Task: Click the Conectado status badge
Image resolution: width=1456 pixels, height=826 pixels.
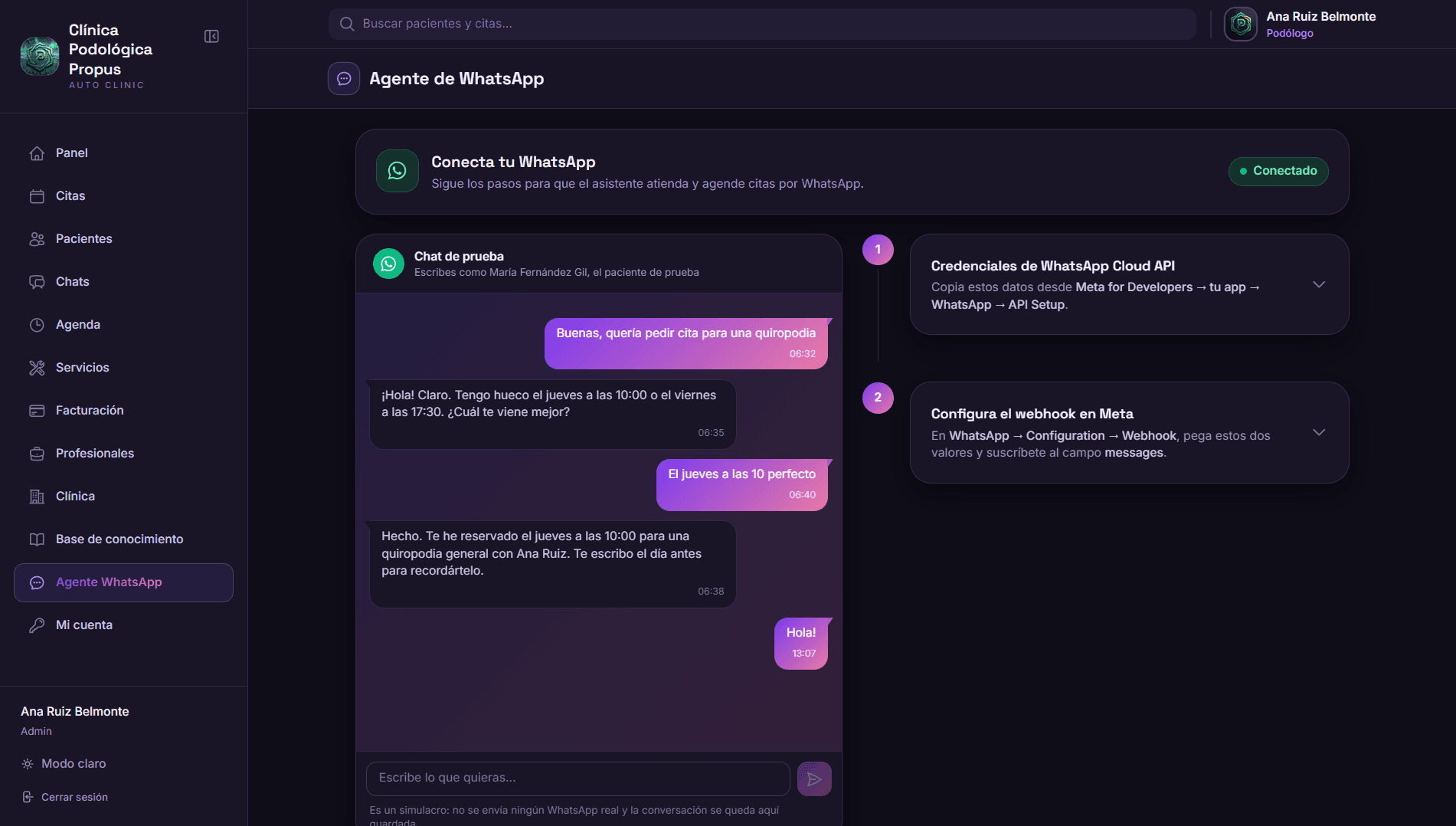Action: (x=1278, y=171)
